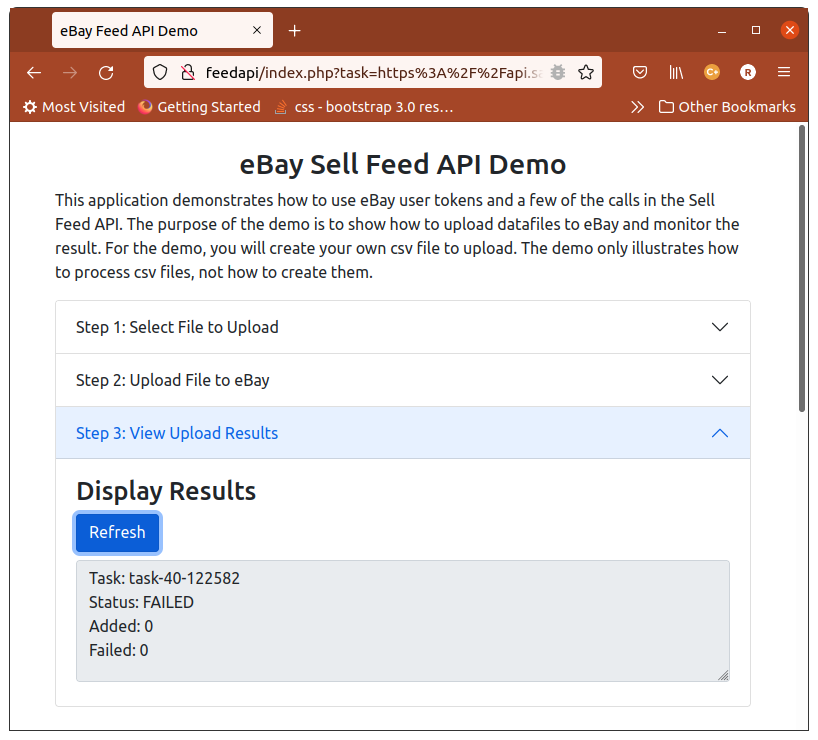This screenshot has width=818, height=740.
Task: Reload the current page
Action: tap(106, 73)
